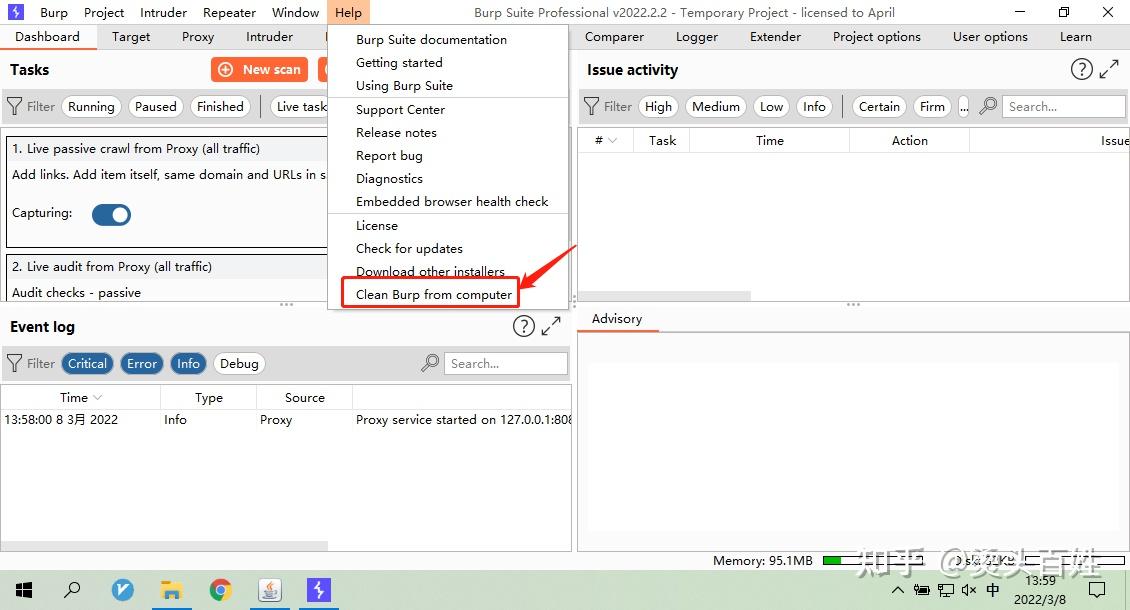The width and height of the screenshot is (1130, 610).
Task: Click the network tray icon
Action: tap(946, 591)
